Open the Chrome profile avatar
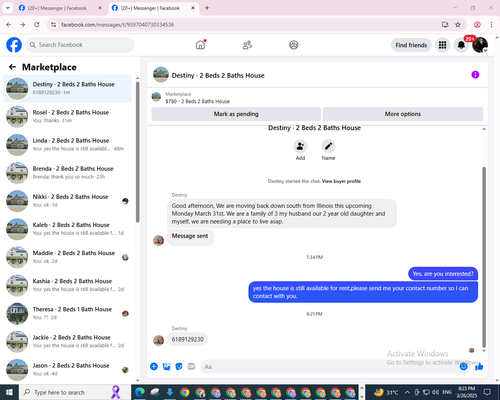Viewport: 500px width, 400px height. click(x=477, y=24)
